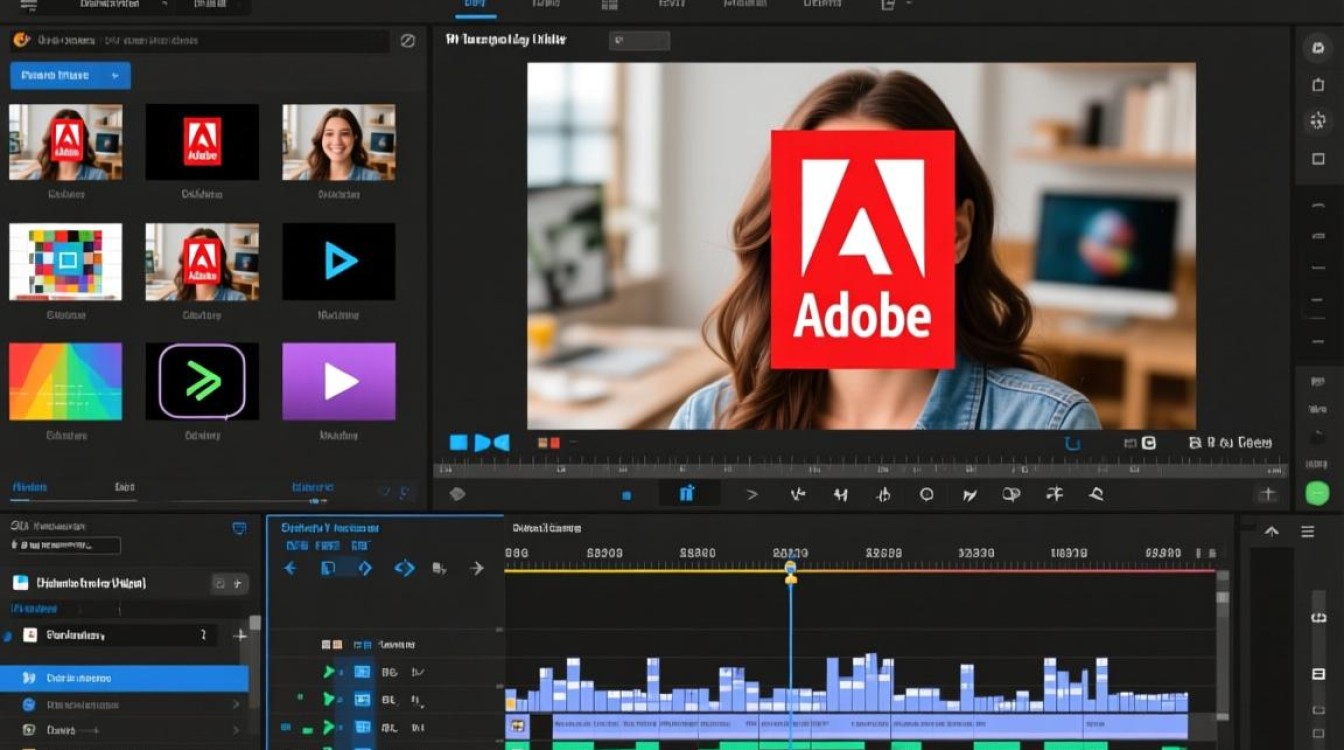Click the plus button next to the track name field
Viewport: 1344px width, 750px height.
239,635
